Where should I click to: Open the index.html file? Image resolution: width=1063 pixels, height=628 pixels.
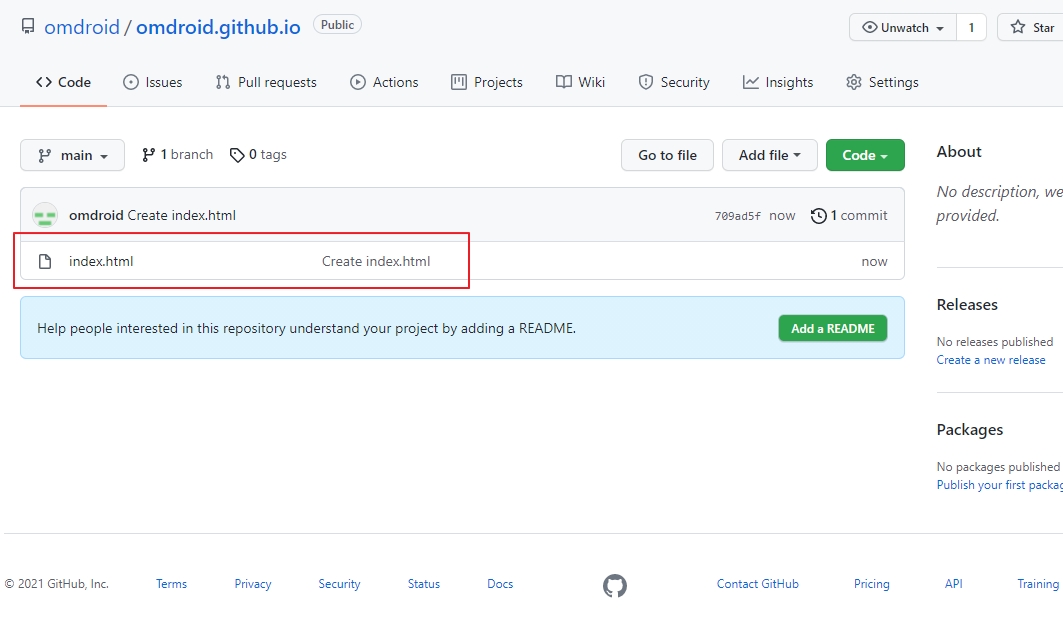[101, 262]
